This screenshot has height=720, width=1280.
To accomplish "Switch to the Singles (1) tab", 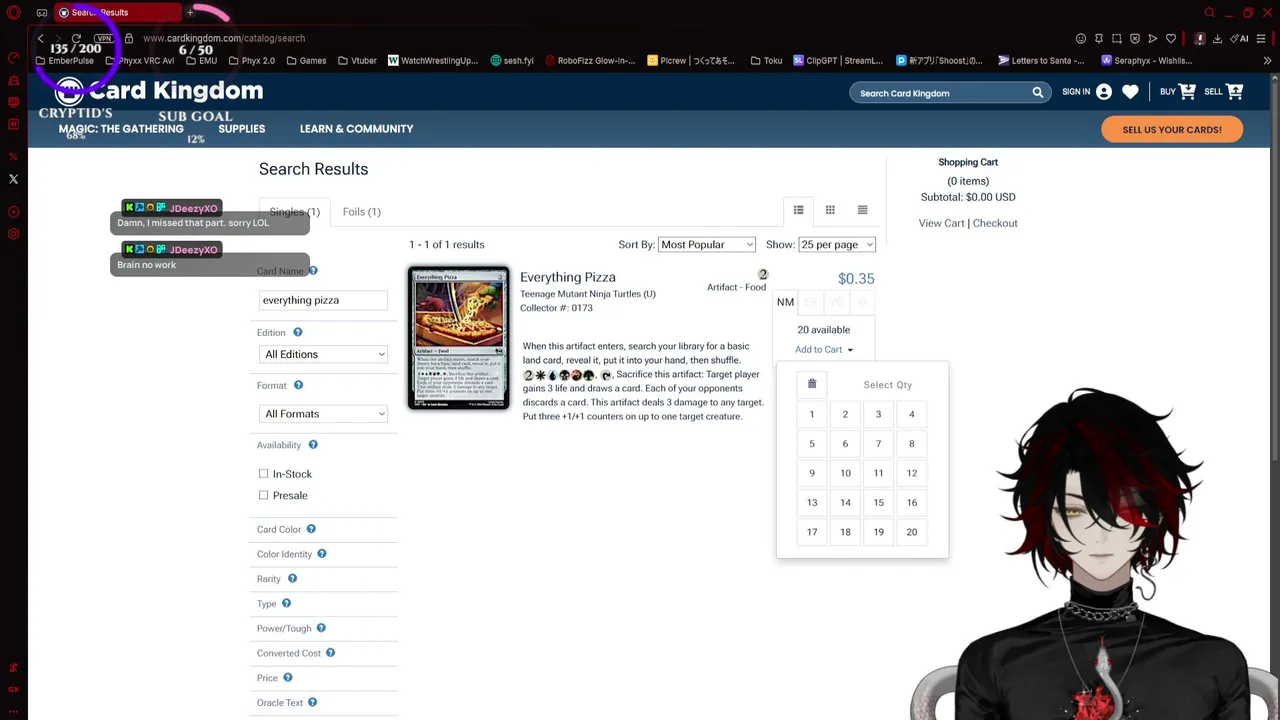I will tap(294, 212).
